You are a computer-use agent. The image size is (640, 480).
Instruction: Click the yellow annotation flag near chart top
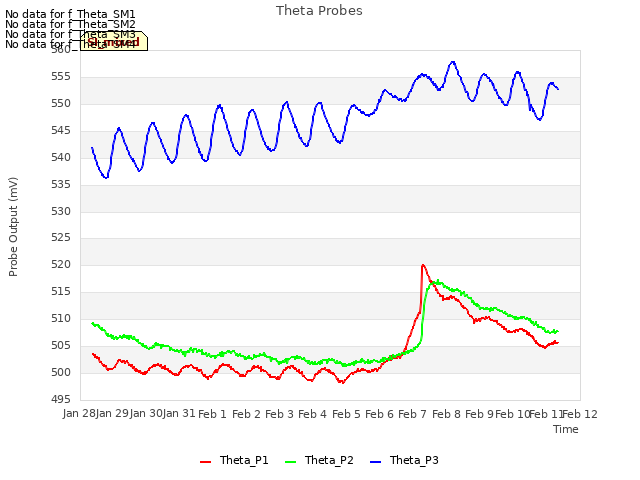coord(114,41)
